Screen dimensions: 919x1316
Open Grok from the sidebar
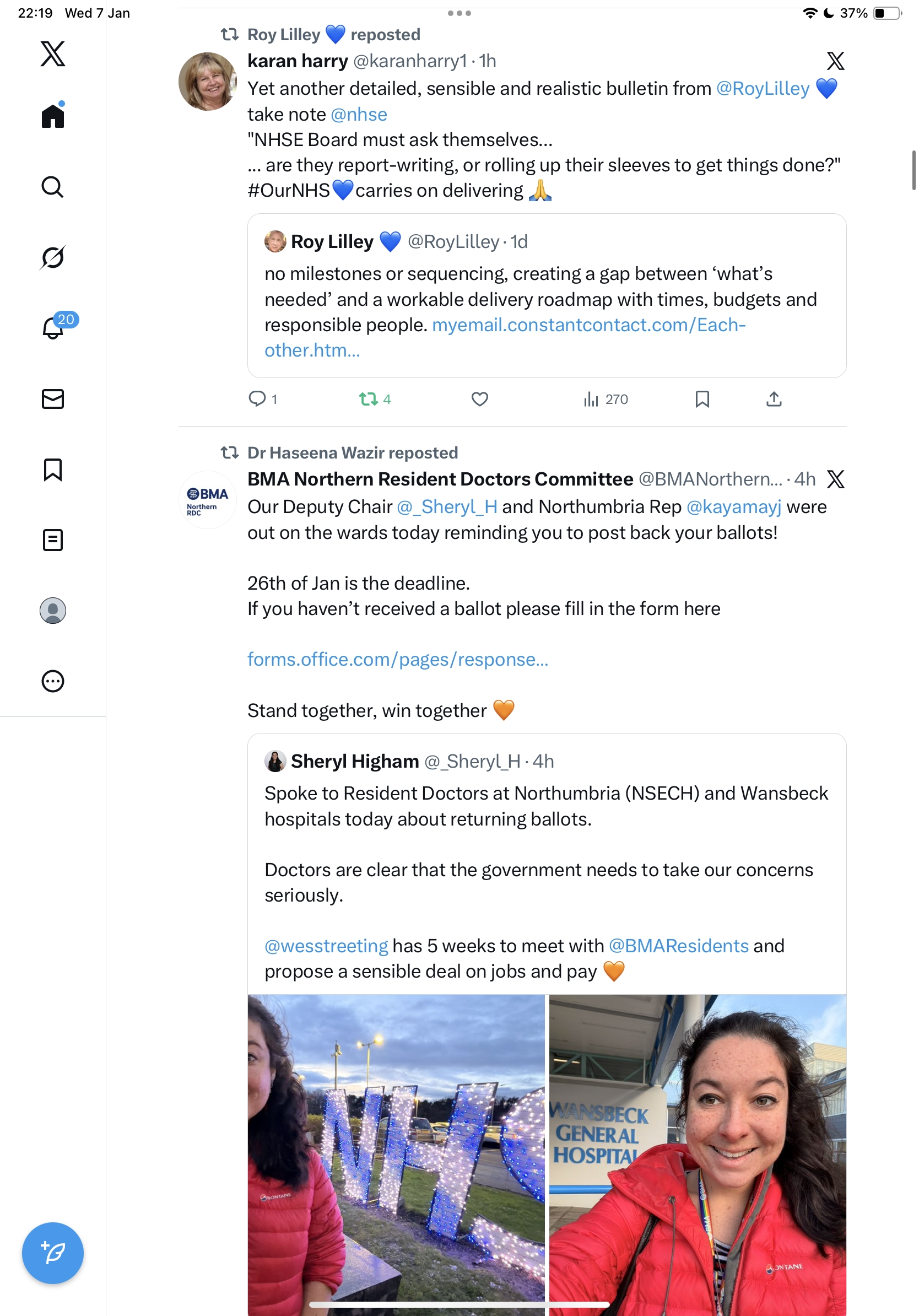[53, 257]
